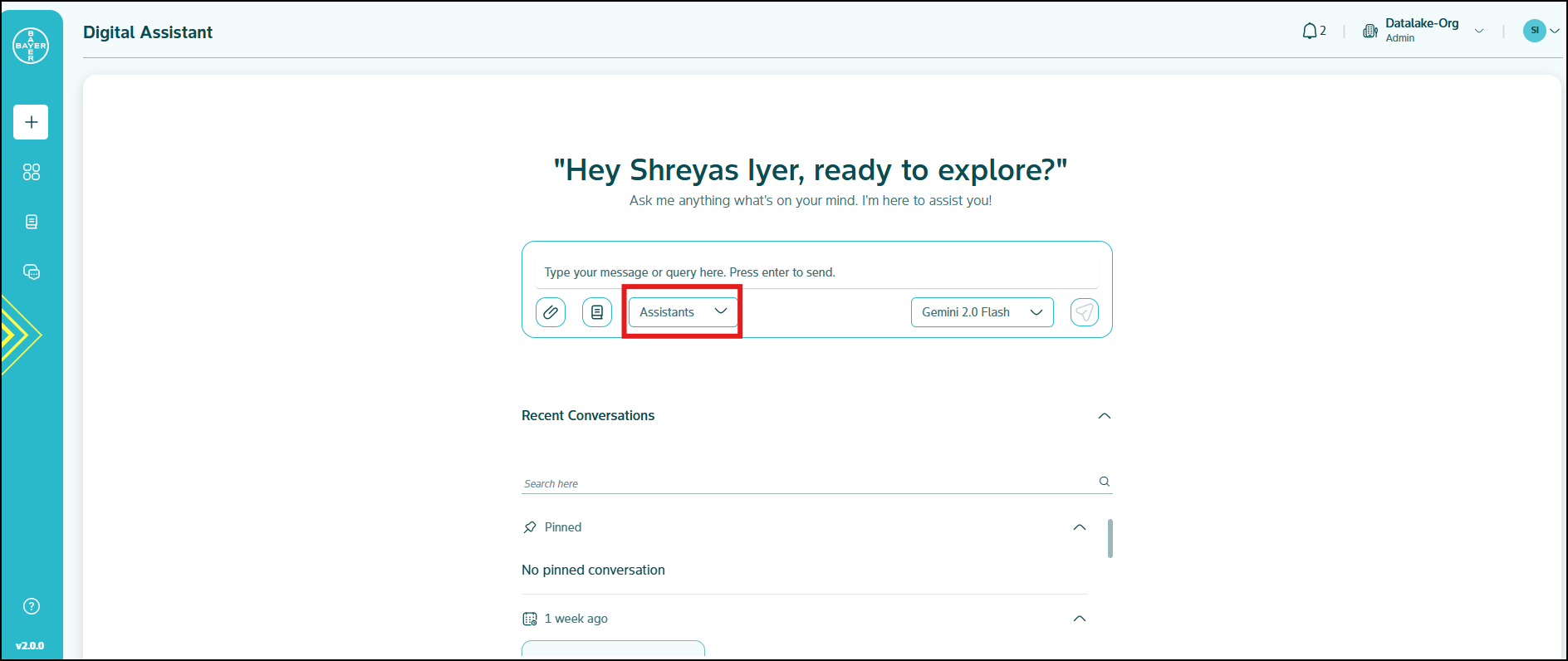Collapse the 1 week ago group
Screen dimensions: 1568x661
coord(1079,619)
